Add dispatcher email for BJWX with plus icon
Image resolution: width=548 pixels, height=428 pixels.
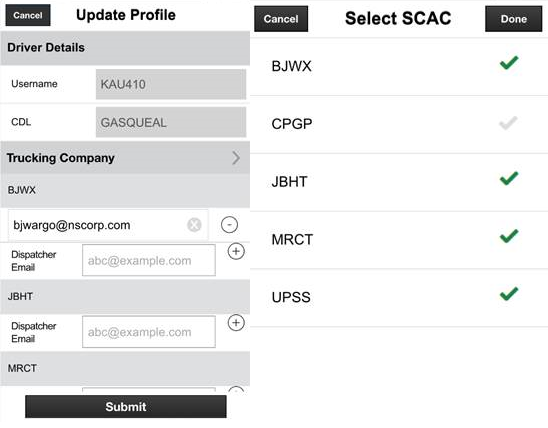[236, 252]
